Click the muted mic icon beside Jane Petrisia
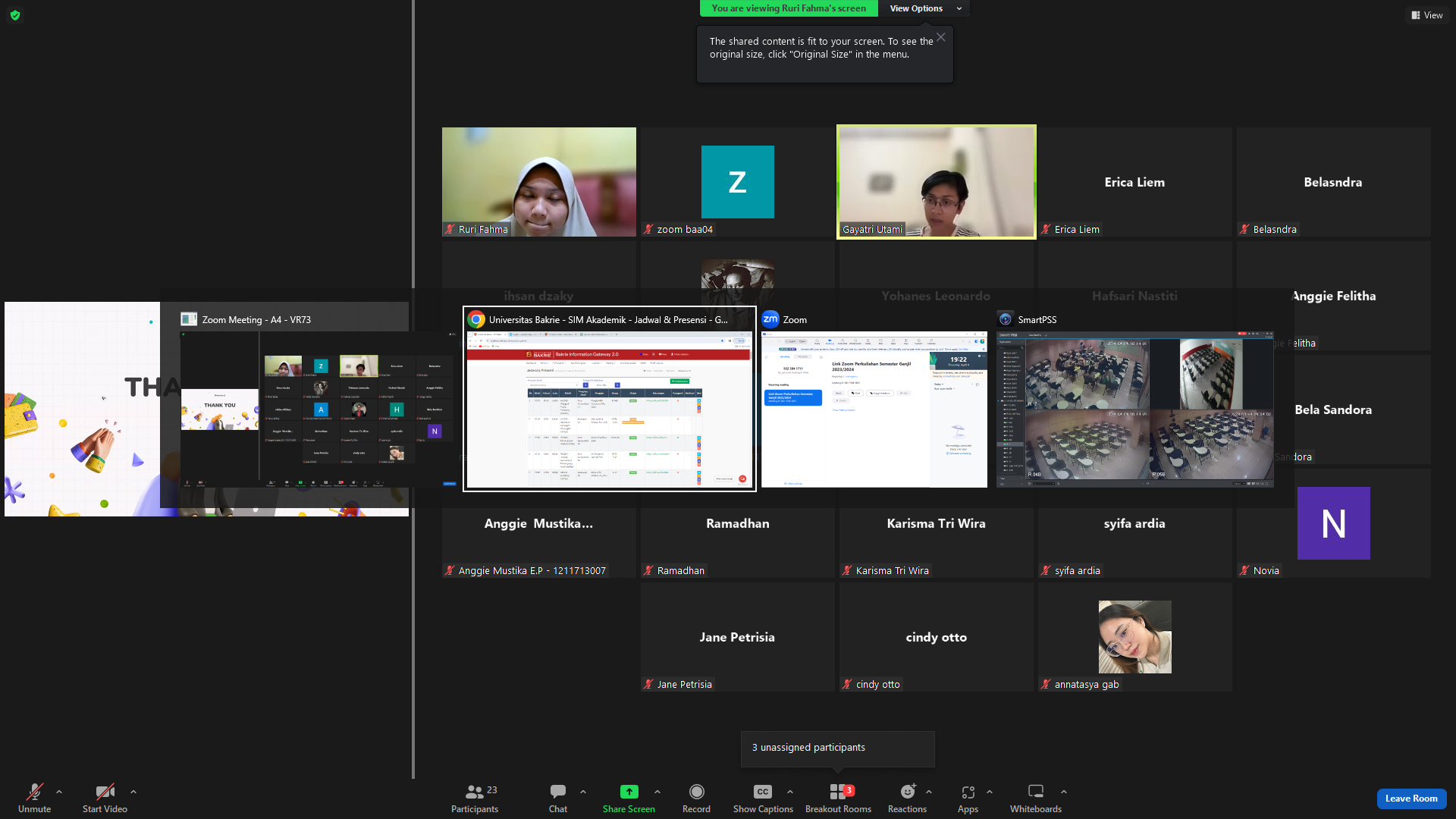 [x=649, y=684]
